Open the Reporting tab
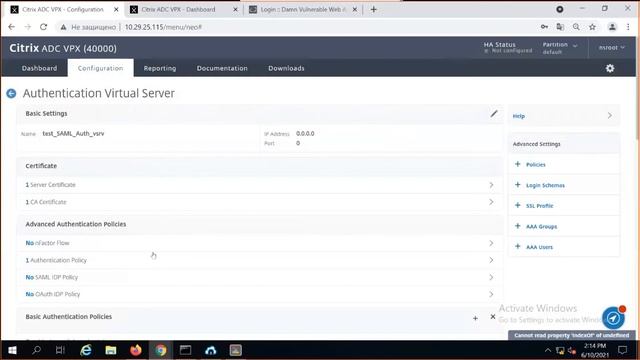Image resolution: width=640 pixels, height=360 pixels. (x=160, y=68)
